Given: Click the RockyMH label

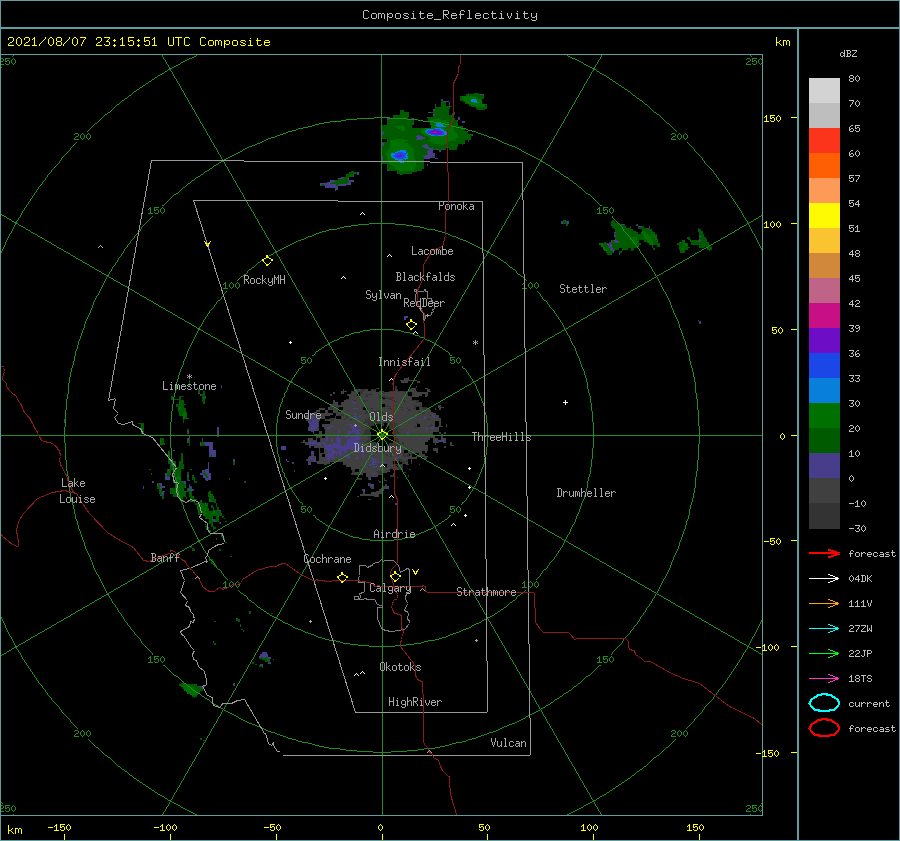Looking at the screenshot, I should 264,280.
